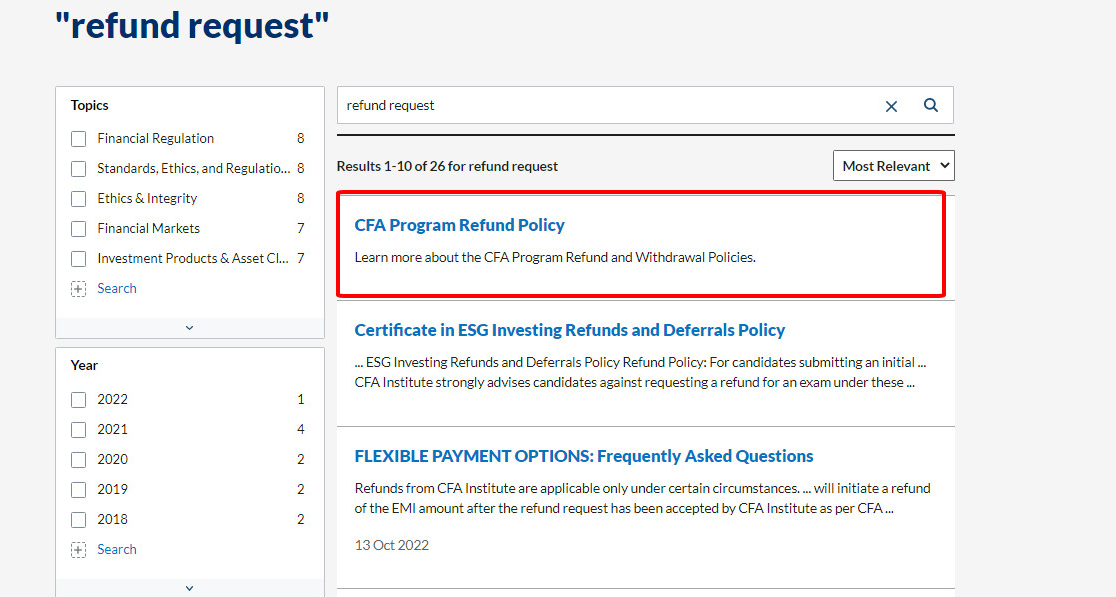
Task: Select the 2022 year checkbox
Action: click(x=78, y=399)
